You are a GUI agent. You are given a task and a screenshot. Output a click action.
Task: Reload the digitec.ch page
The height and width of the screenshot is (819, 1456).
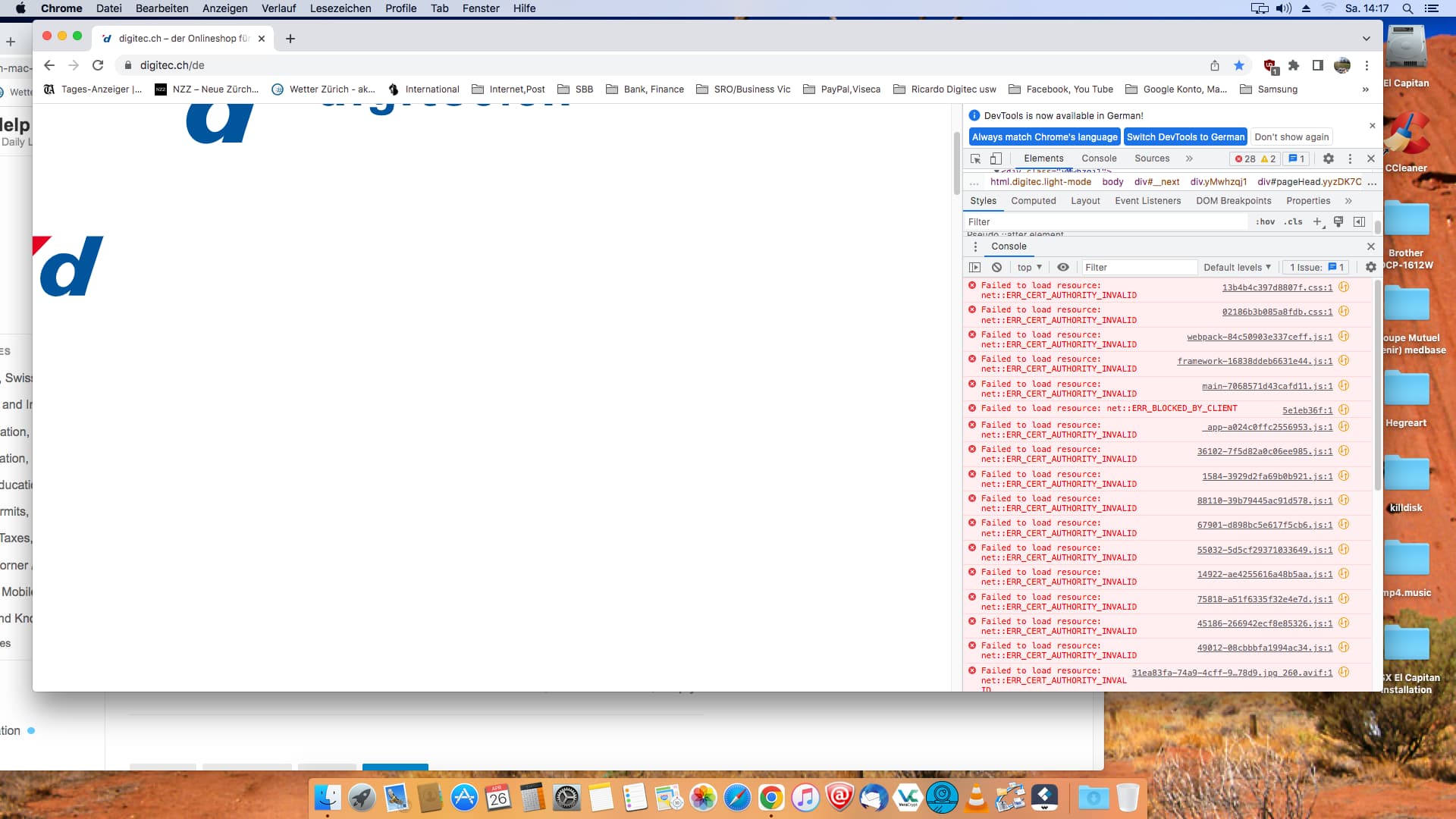click(x=98, y=65)
